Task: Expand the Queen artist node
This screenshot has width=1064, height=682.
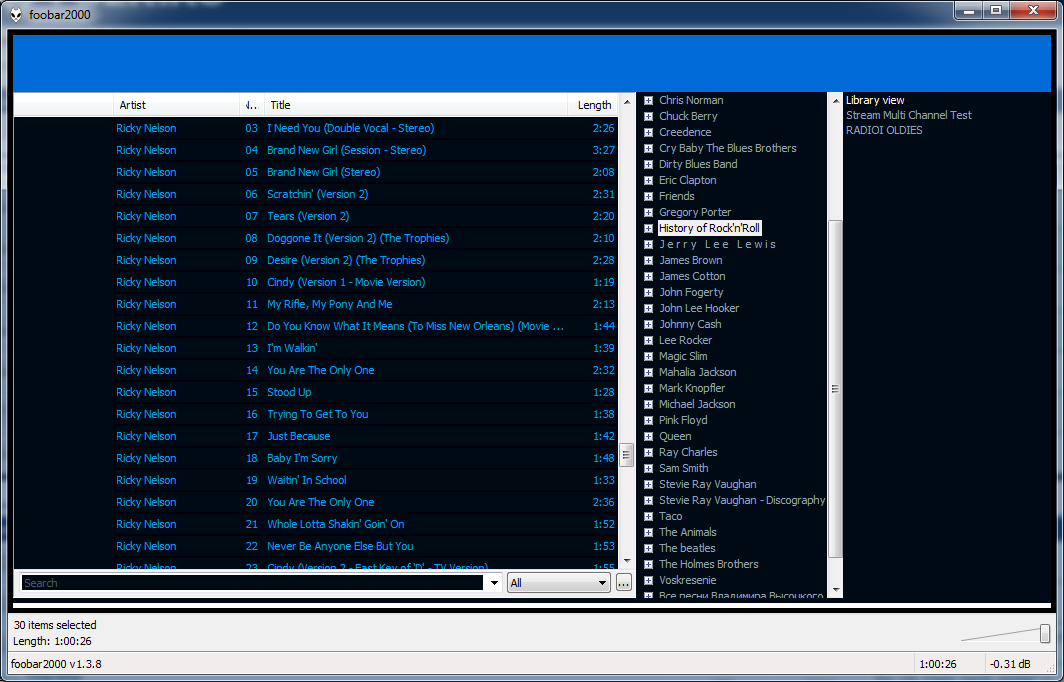Action: coord(648,436)
